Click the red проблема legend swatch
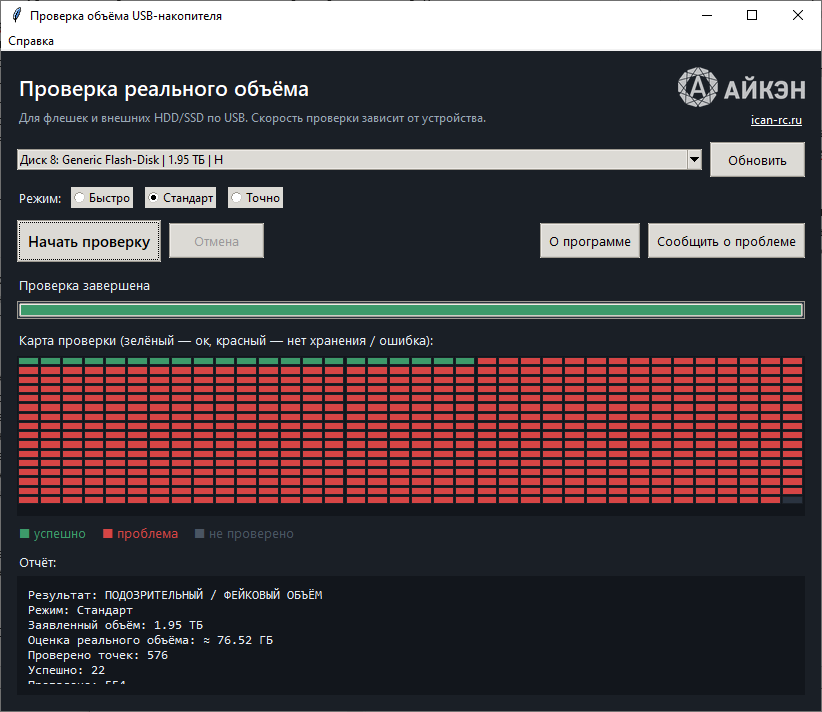 108,534
